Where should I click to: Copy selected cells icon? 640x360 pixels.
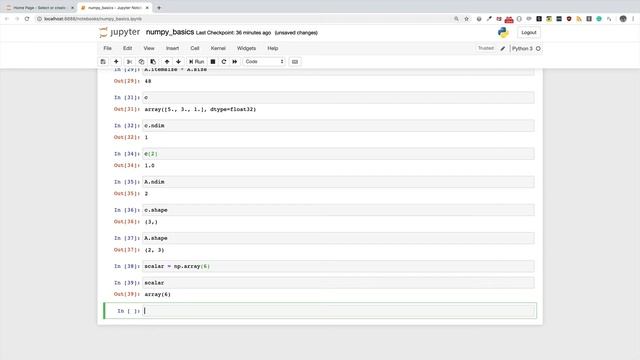[x=141, y=62]
